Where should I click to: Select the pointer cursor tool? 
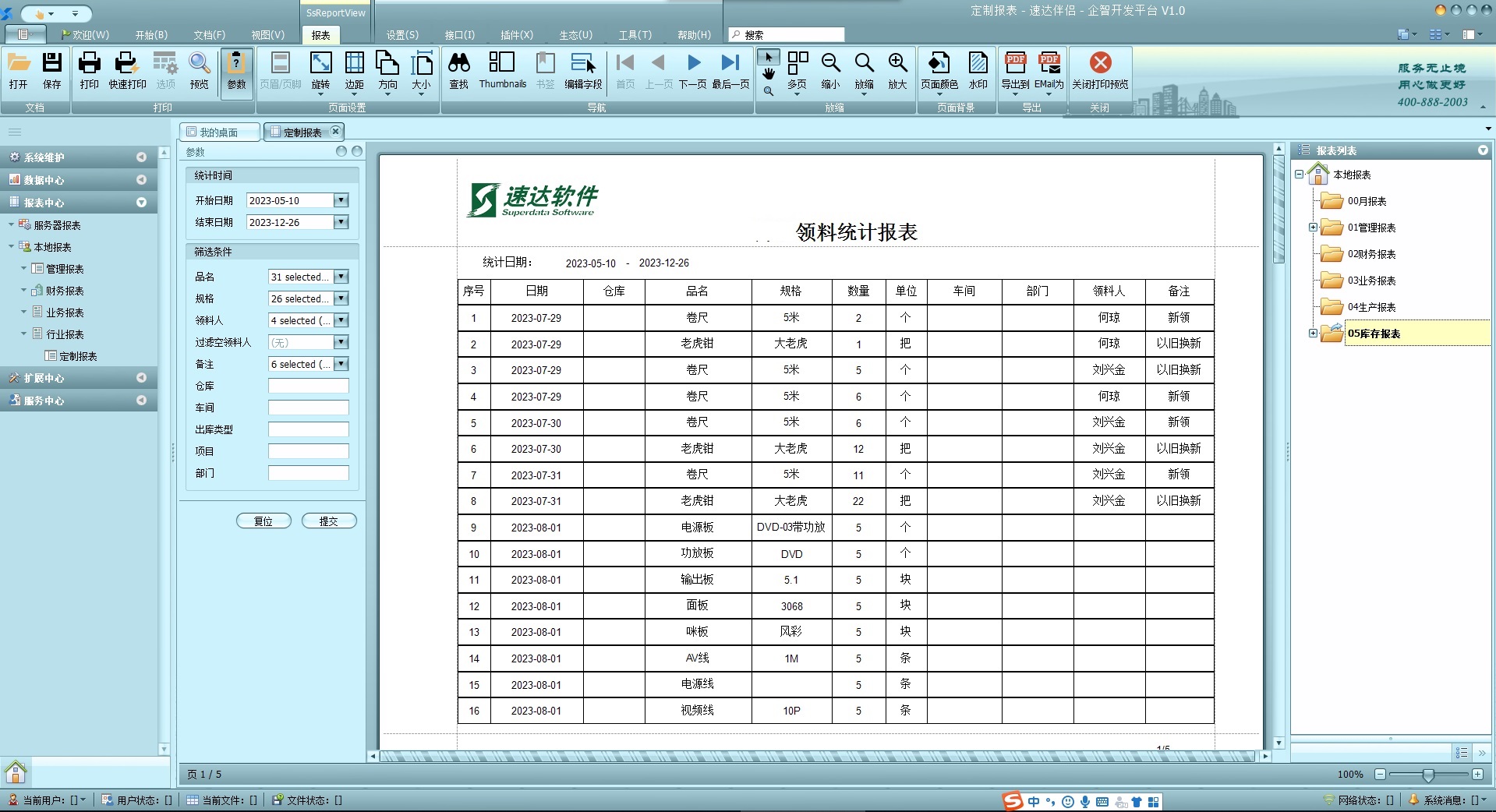(769, 57)
